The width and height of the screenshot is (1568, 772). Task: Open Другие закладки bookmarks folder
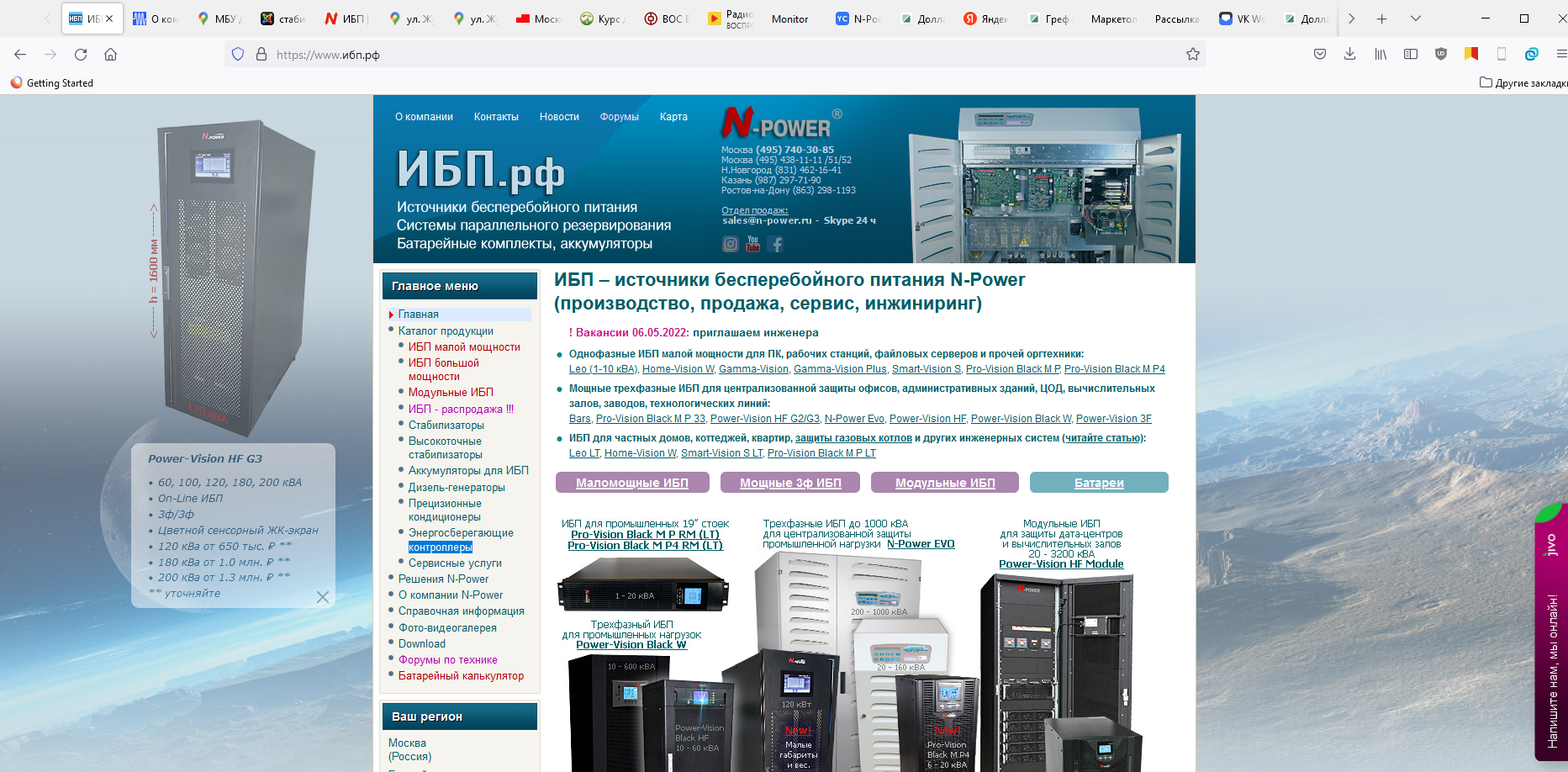point(1523,82)
